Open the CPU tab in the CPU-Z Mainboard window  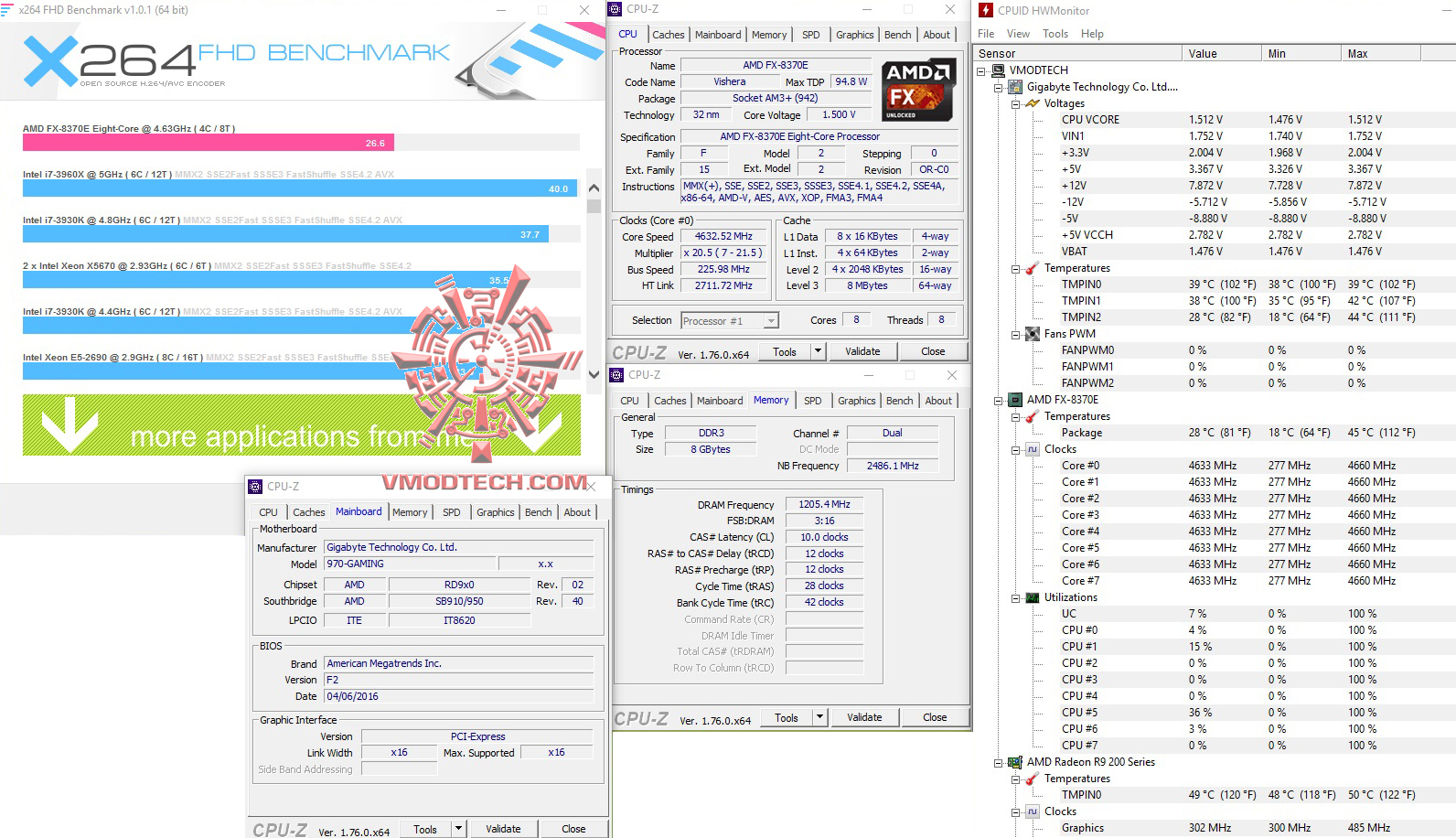[268, 512]
